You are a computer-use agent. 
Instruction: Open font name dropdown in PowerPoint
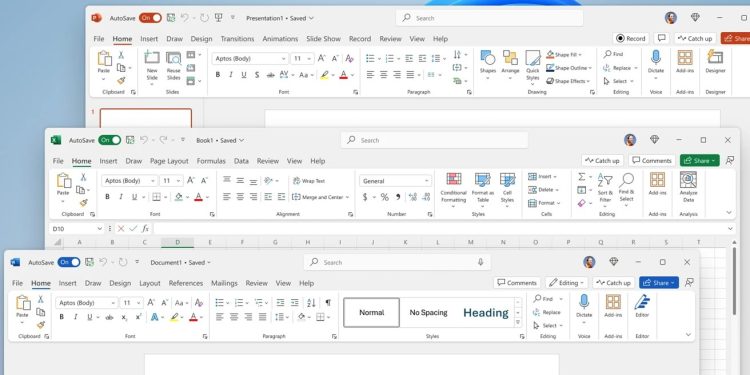pos(283,58)
